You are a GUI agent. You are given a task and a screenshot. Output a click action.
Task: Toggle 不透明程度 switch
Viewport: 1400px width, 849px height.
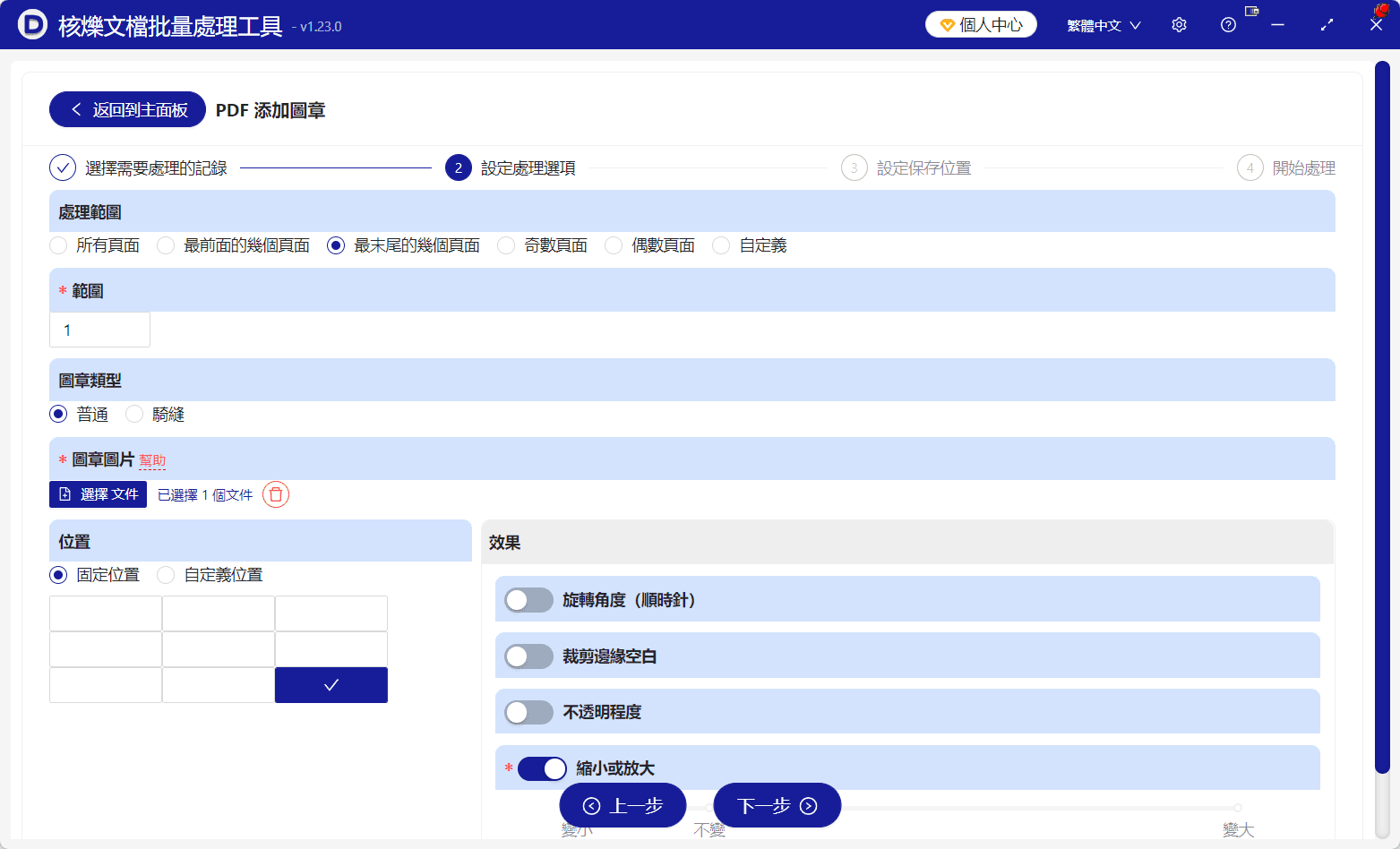pyautogui.click(x=528, y=712)
